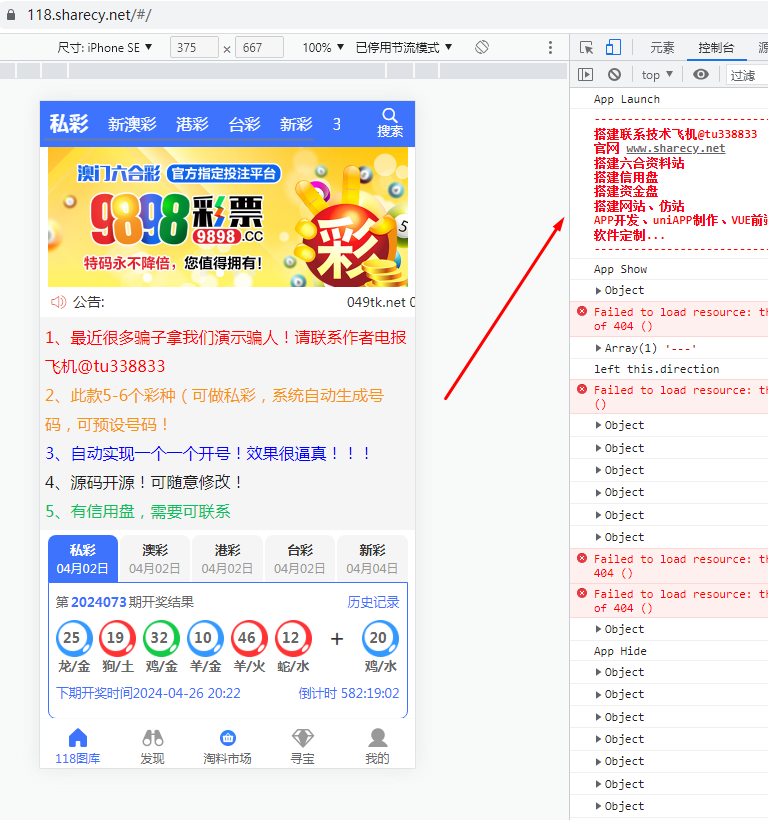The image size is (768, 820).
Task: Click issue number 2024073 text
Action: click(99, 602)
